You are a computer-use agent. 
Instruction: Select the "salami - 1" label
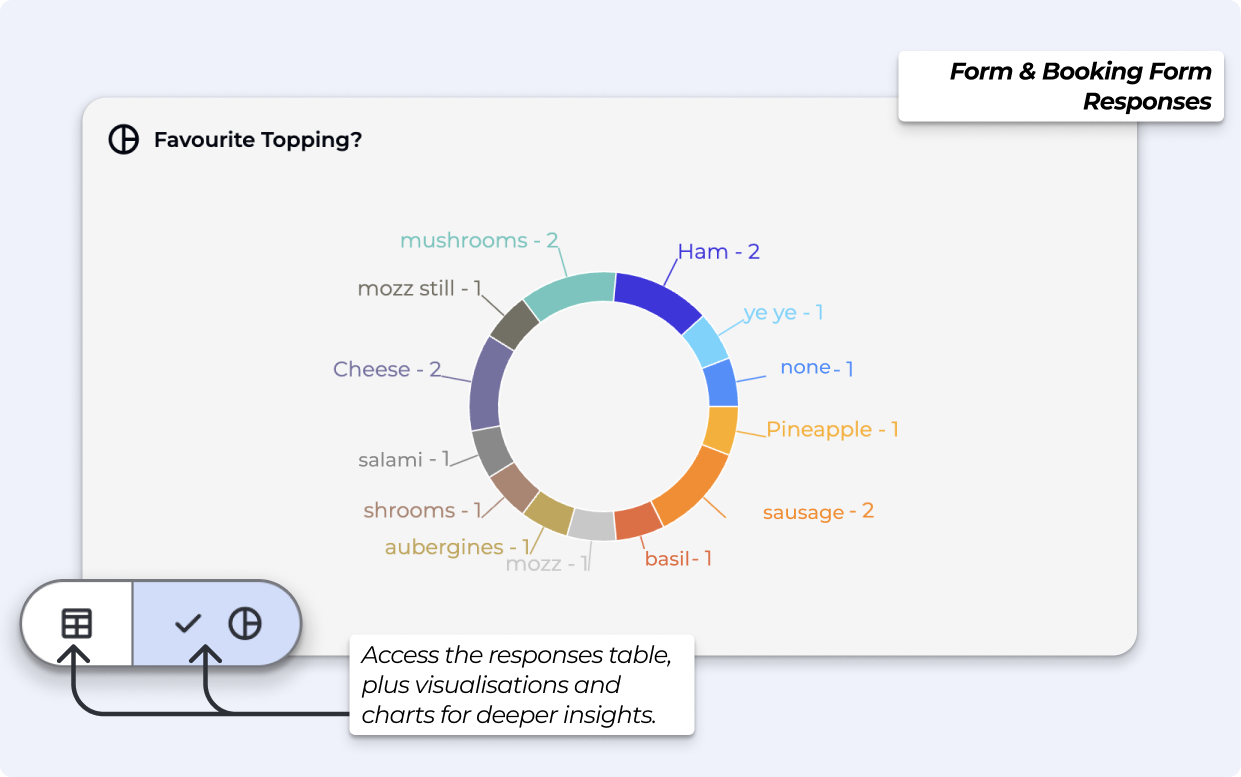[x=404, y=460]
